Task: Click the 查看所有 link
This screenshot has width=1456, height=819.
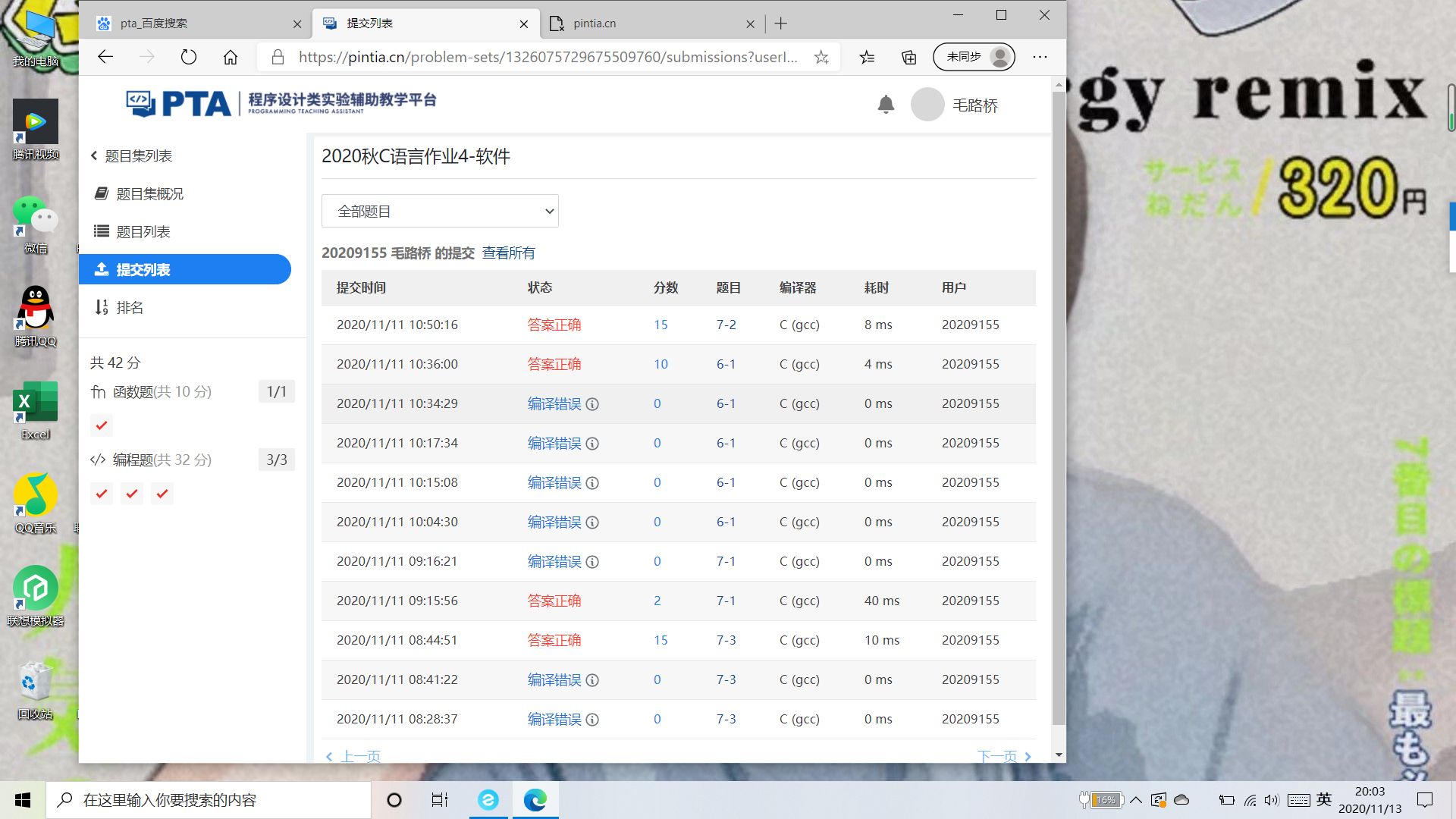Action: pos(508,253)
